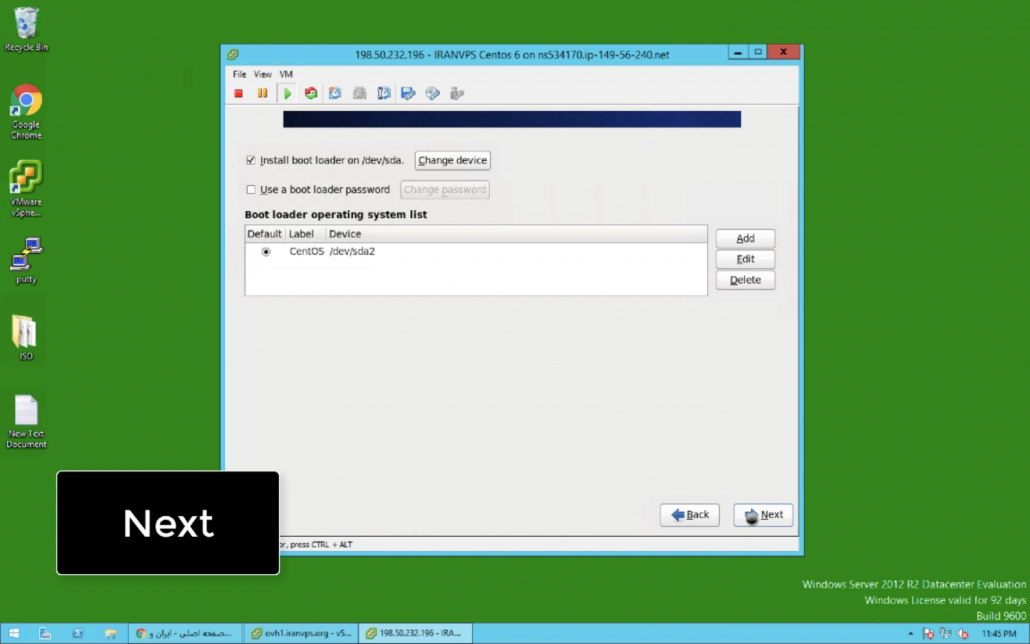Switch to ovh1.iranvps.org taskbar window
Viewport: 1030px width, 644px height.
(x=301, y=633)
